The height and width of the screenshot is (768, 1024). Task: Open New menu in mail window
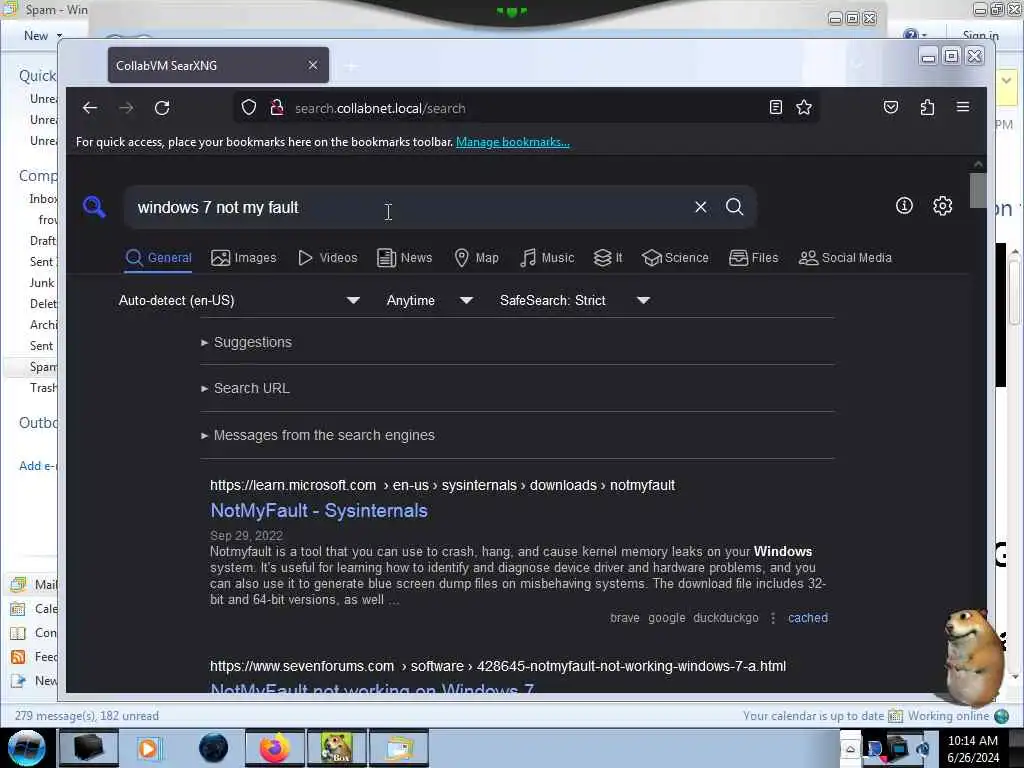tap(43, 36)
